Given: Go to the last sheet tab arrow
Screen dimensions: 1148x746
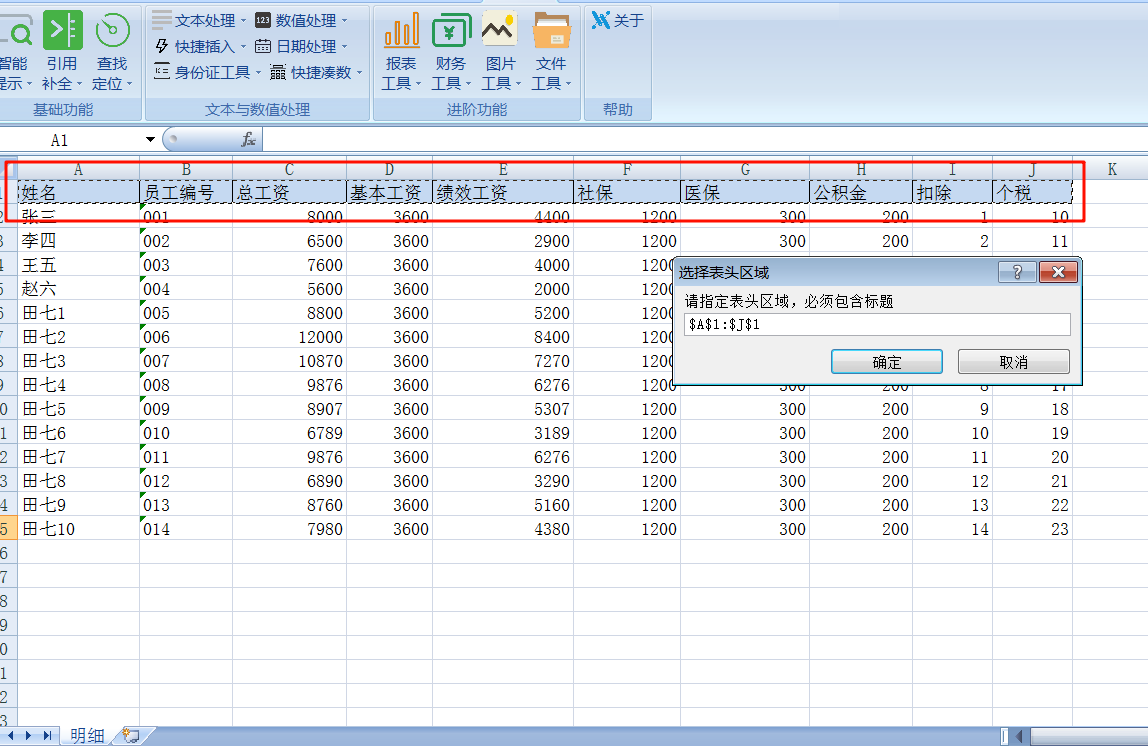Looking at the screenshot, I should pyautogui.click(x=47, y=736).
